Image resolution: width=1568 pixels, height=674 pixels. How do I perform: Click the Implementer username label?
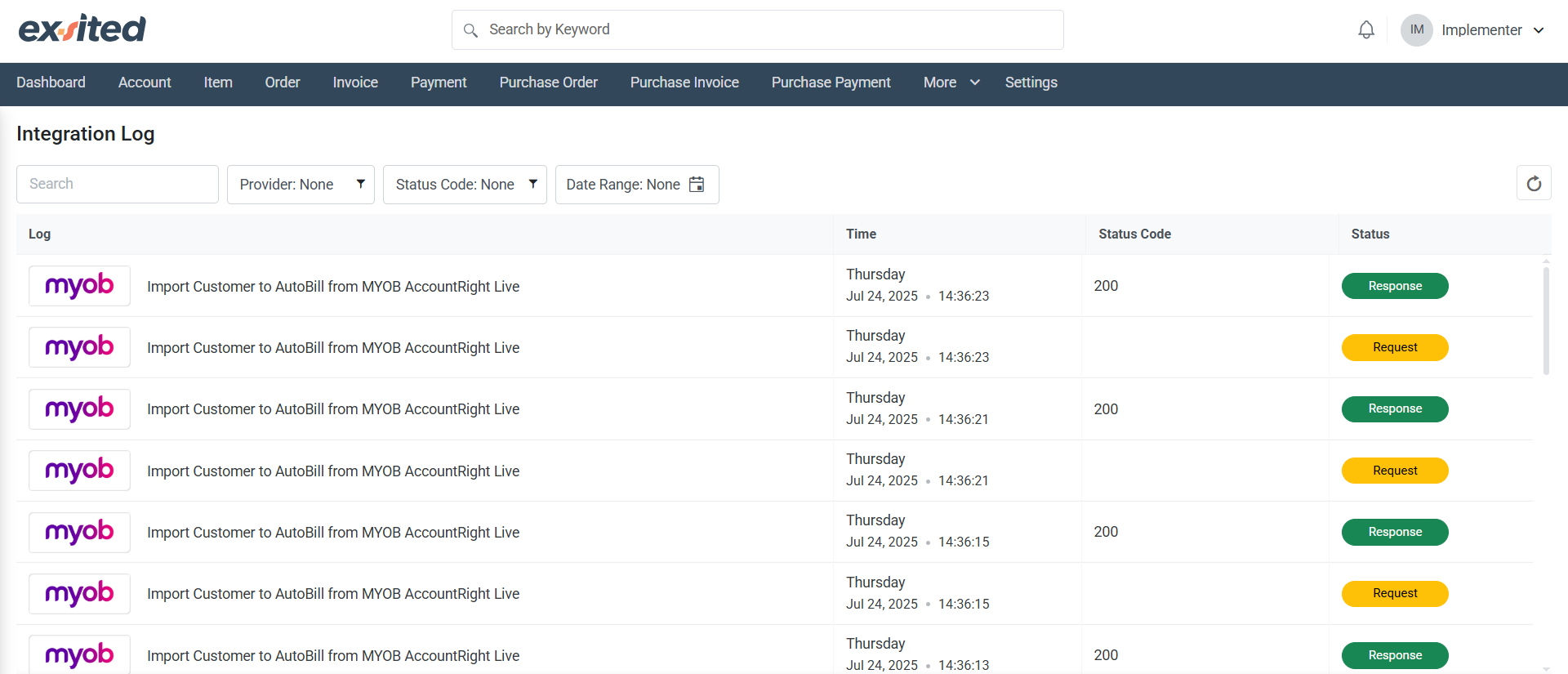(x=1481, y=30)
